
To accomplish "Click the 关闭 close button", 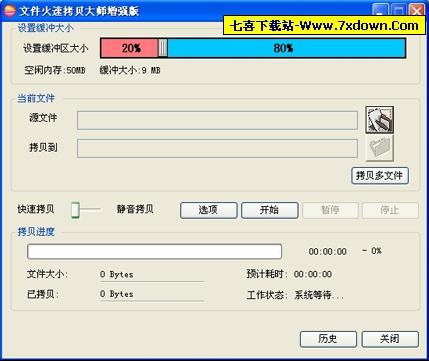I will 390,339.
